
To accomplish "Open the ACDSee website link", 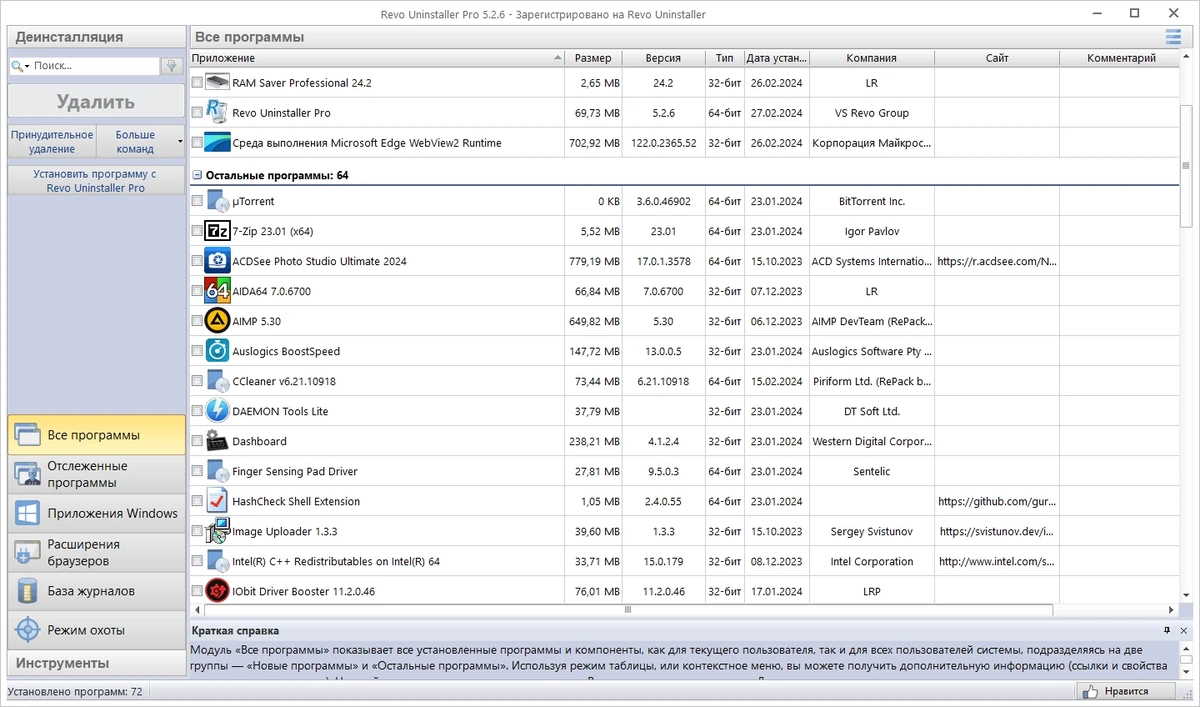I will point(997,261).
